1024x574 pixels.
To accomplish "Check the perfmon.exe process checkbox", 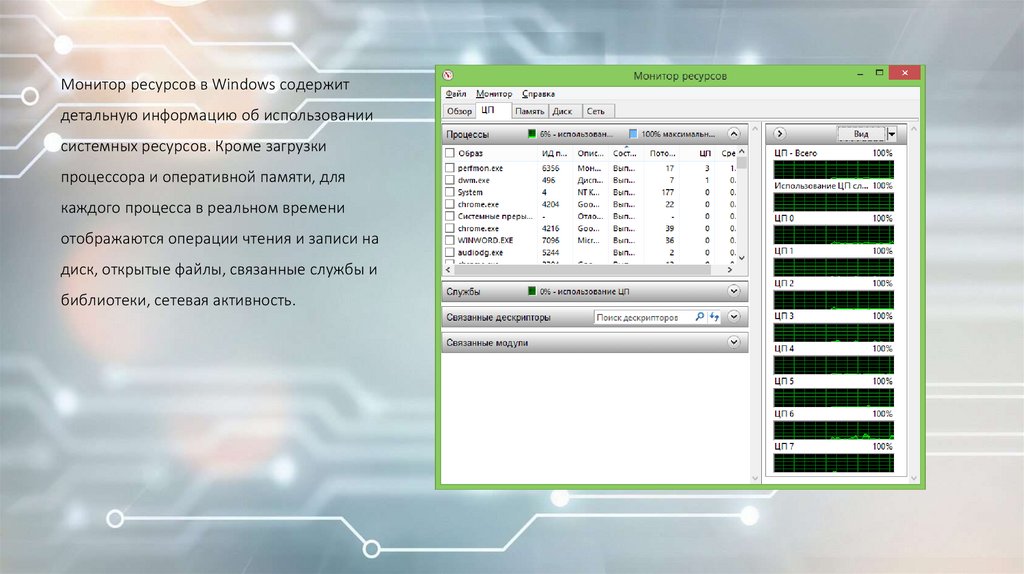I will pos(449,168).
